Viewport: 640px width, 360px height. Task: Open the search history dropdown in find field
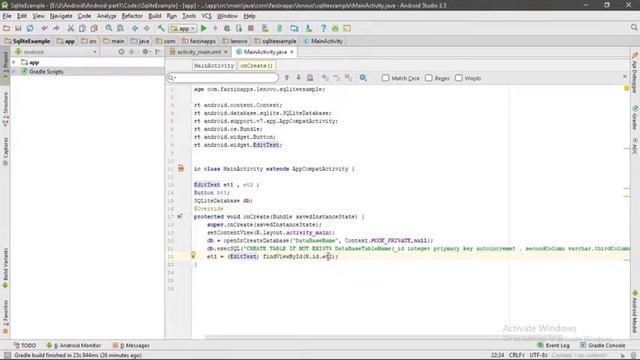point(173,78)
